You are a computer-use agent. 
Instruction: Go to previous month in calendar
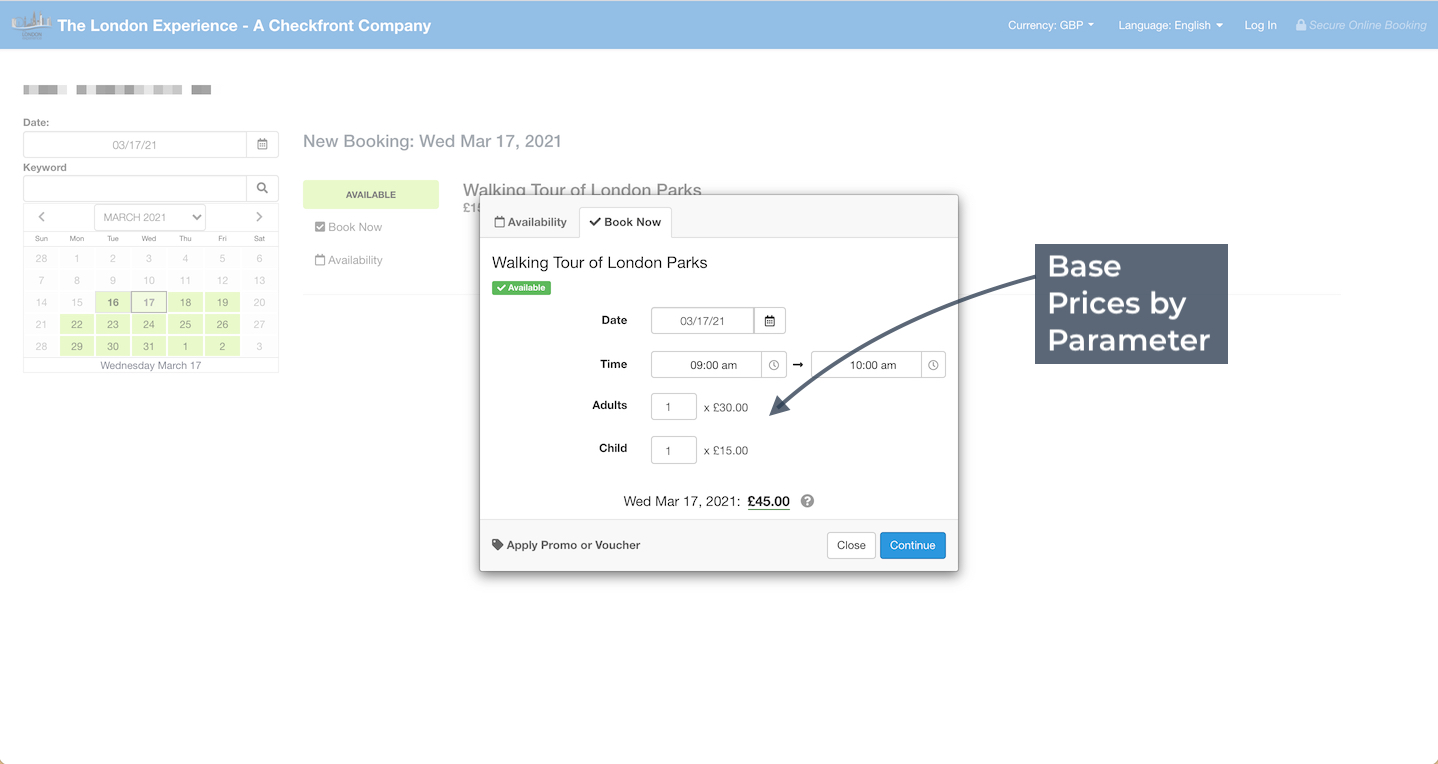click(41, 217)
